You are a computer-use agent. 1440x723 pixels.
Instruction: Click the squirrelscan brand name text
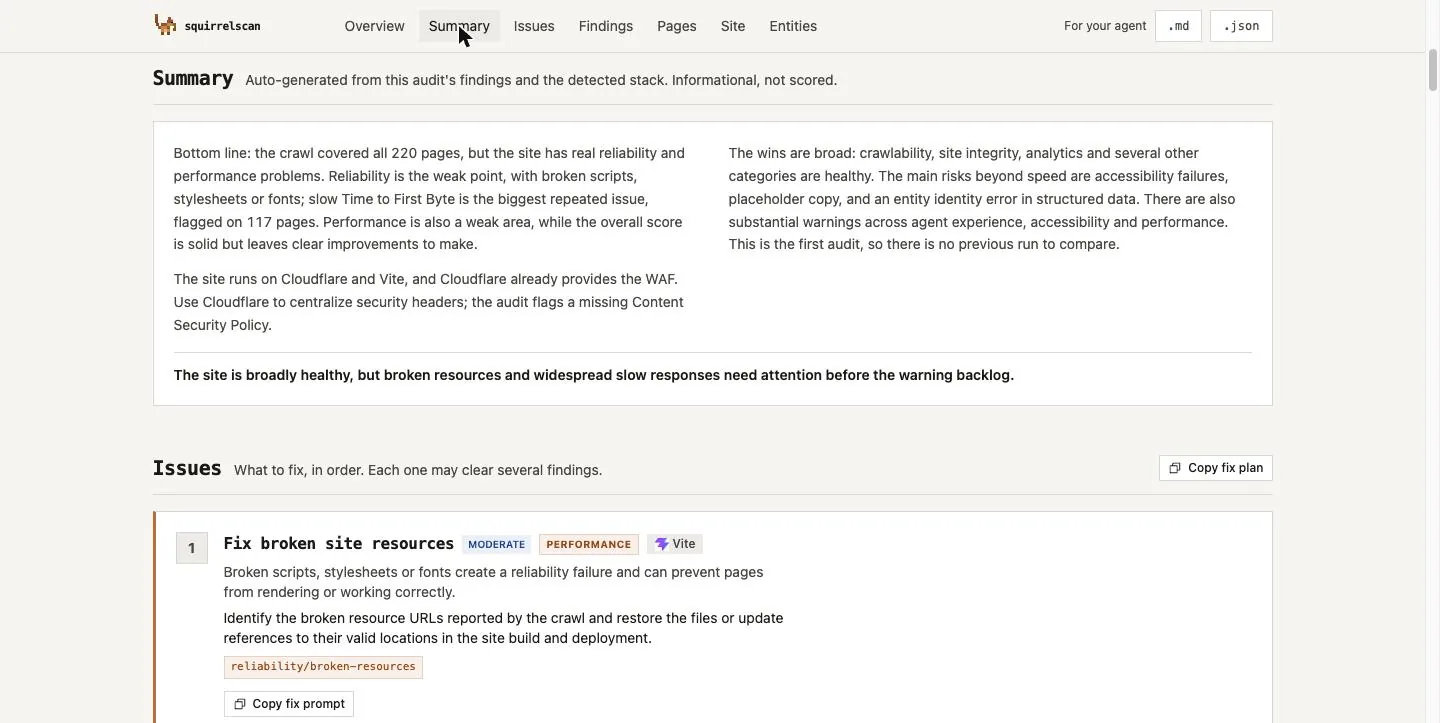(x=222, y=26)
